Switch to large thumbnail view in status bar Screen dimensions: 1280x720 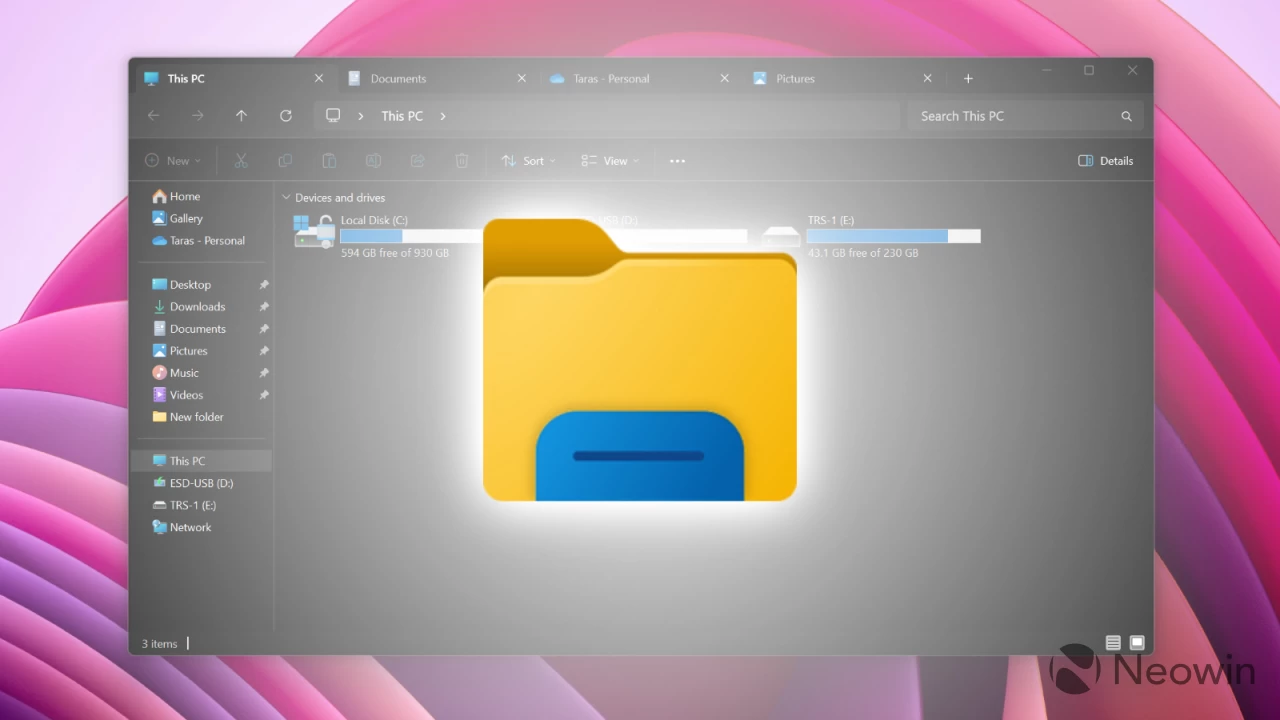pyautogui.click(x=1137, y=643)
